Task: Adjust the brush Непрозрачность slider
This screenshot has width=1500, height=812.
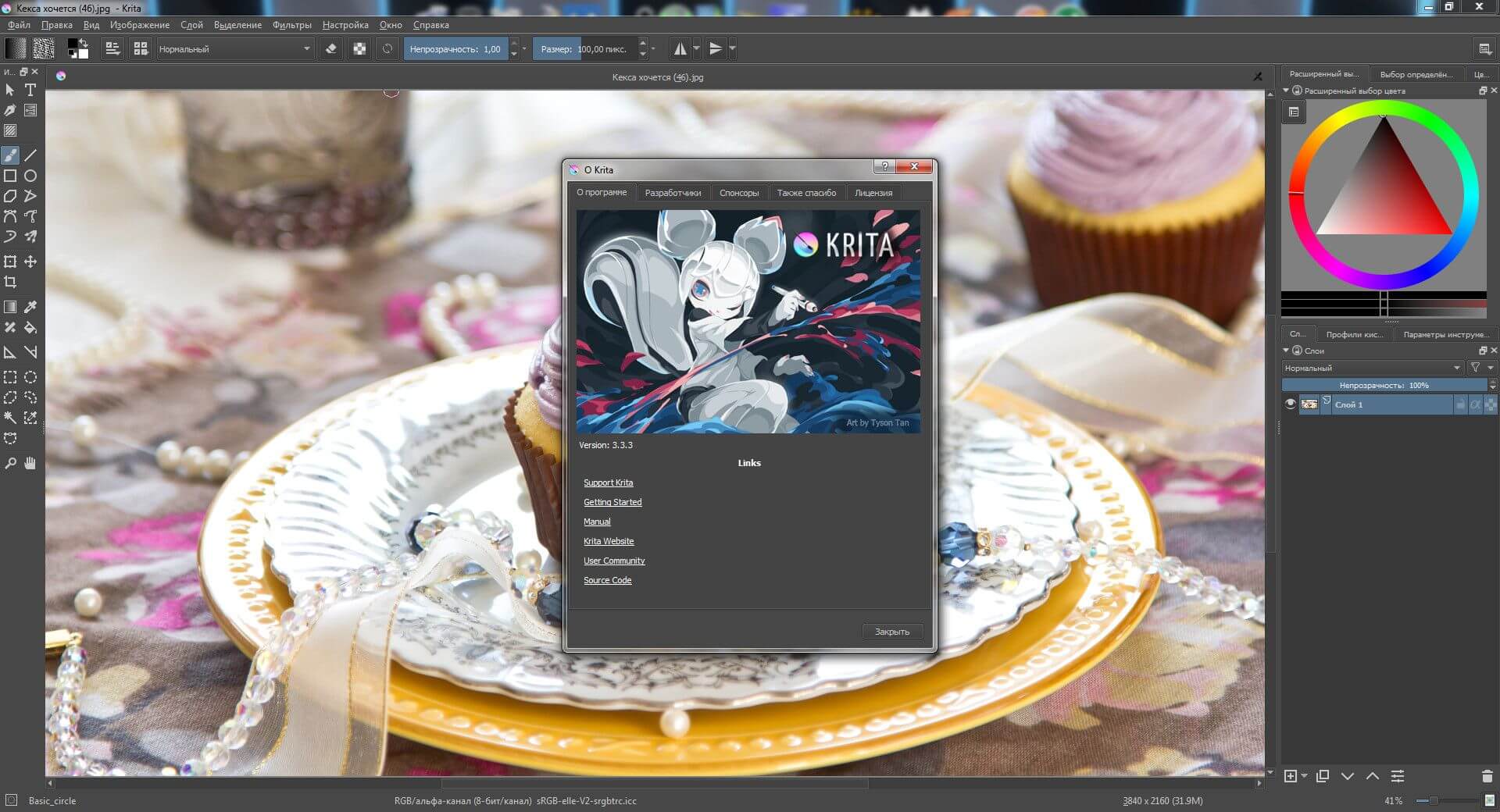Action: pyautogui.click(x=456, y=48)
